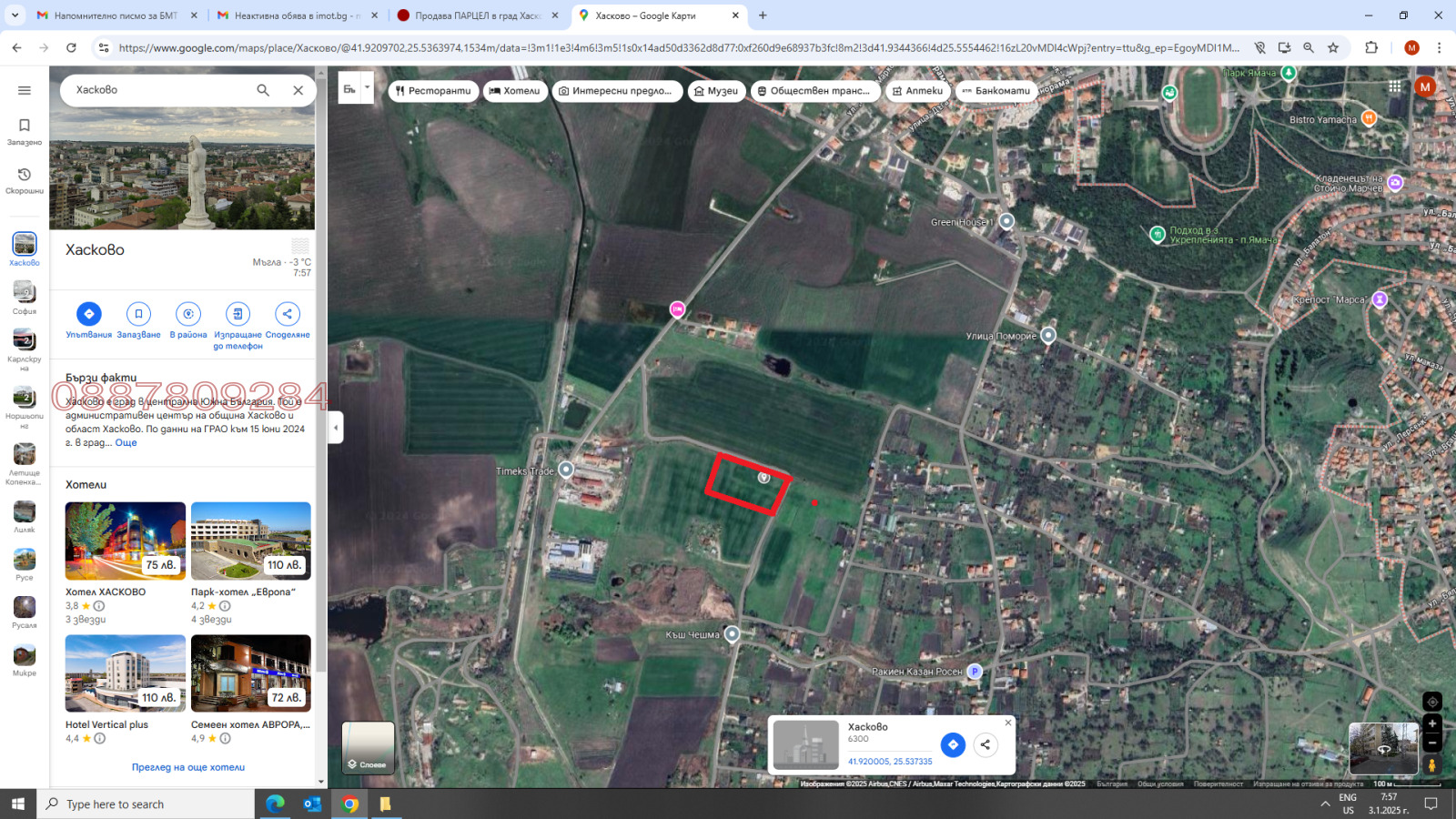Open the Google apps grid
1456x819 pixels.
pyautogui.click(x=1394, y=86)
